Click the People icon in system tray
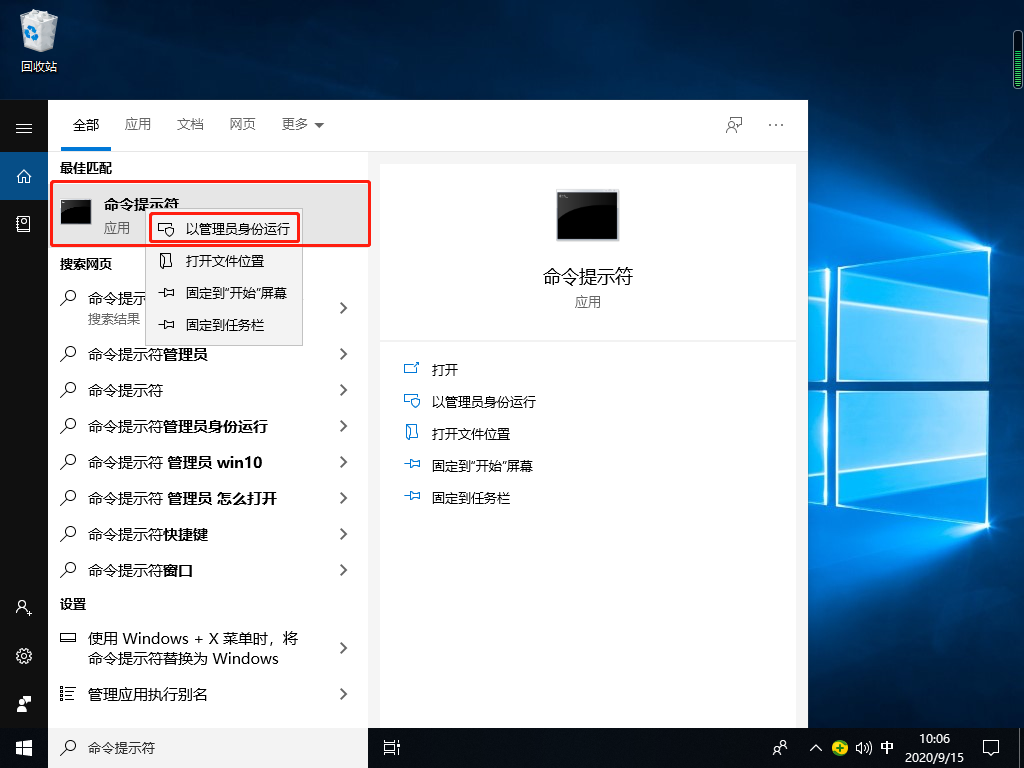1024x768 pixels. click(779, 747)
